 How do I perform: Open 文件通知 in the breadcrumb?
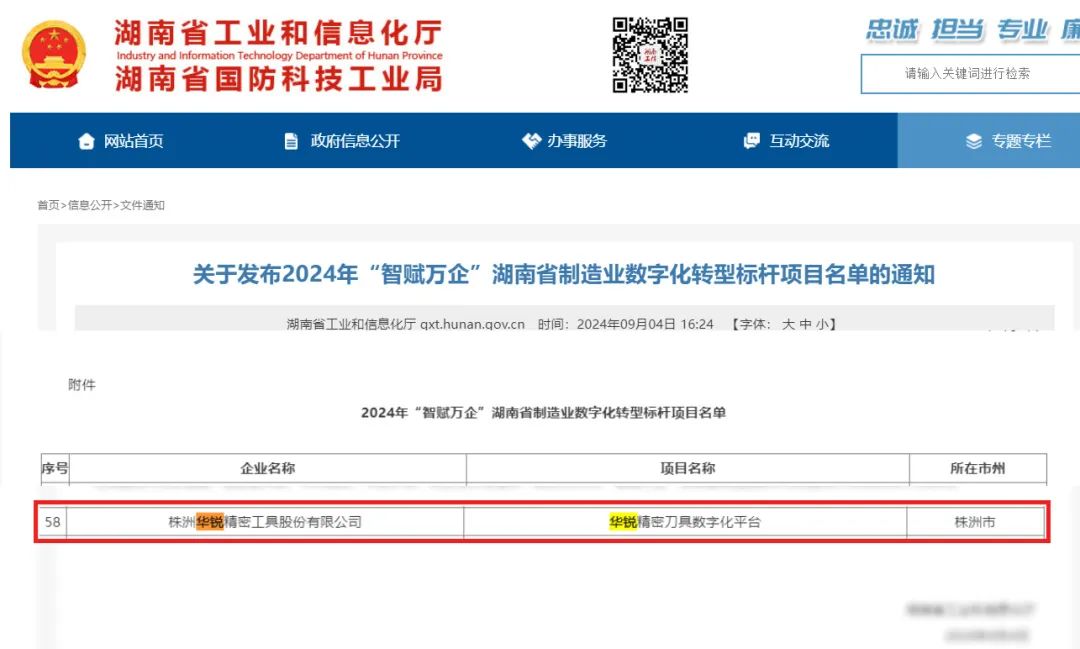coord(143,205)
